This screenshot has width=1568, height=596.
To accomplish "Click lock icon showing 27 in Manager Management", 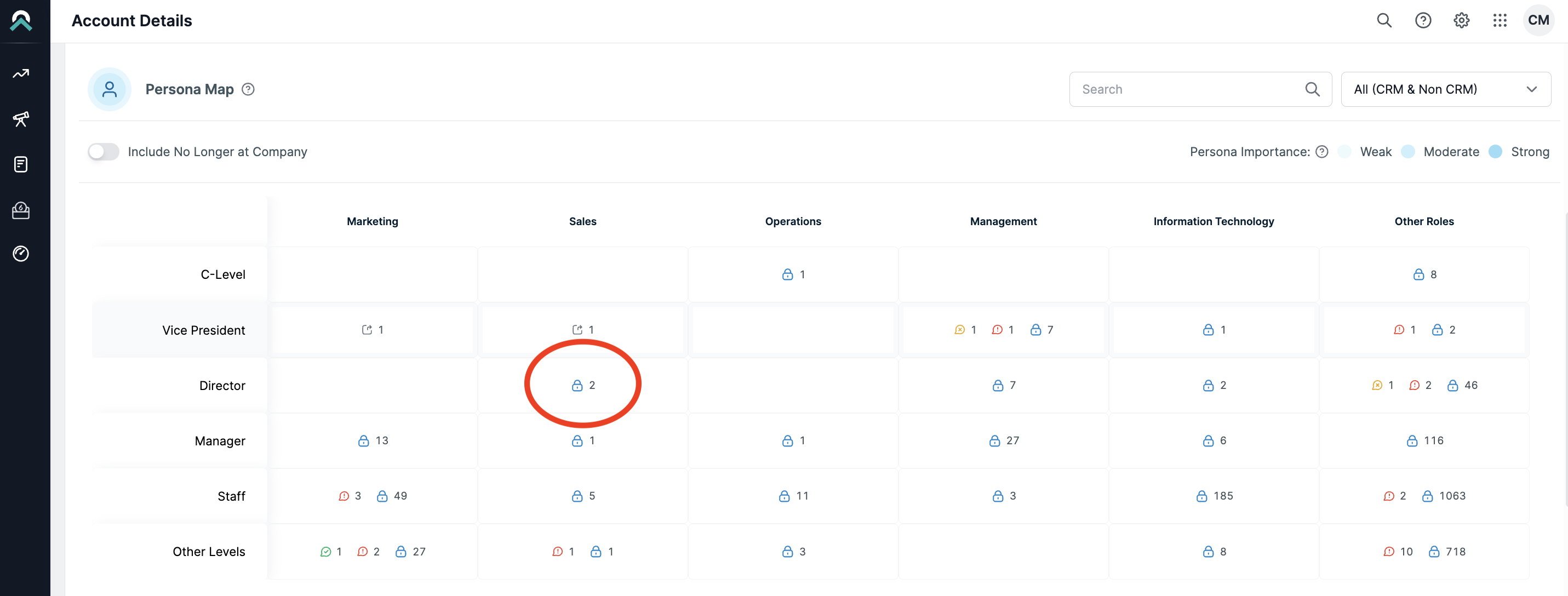I will click(995, 442).
